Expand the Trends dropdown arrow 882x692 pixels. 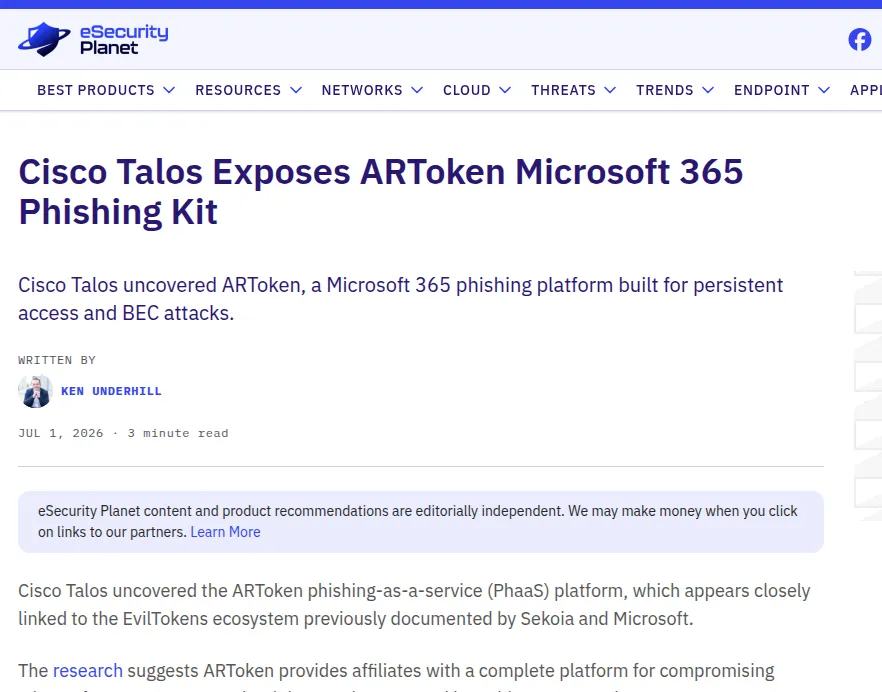click(x=708, y=90)
